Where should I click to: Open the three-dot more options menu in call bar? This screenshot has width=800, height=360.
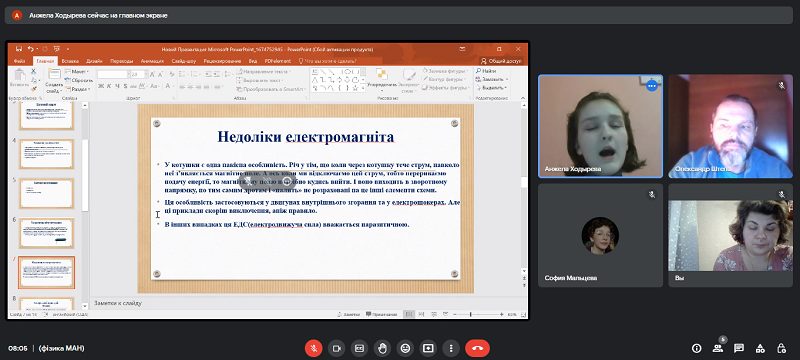pos(451,348)
